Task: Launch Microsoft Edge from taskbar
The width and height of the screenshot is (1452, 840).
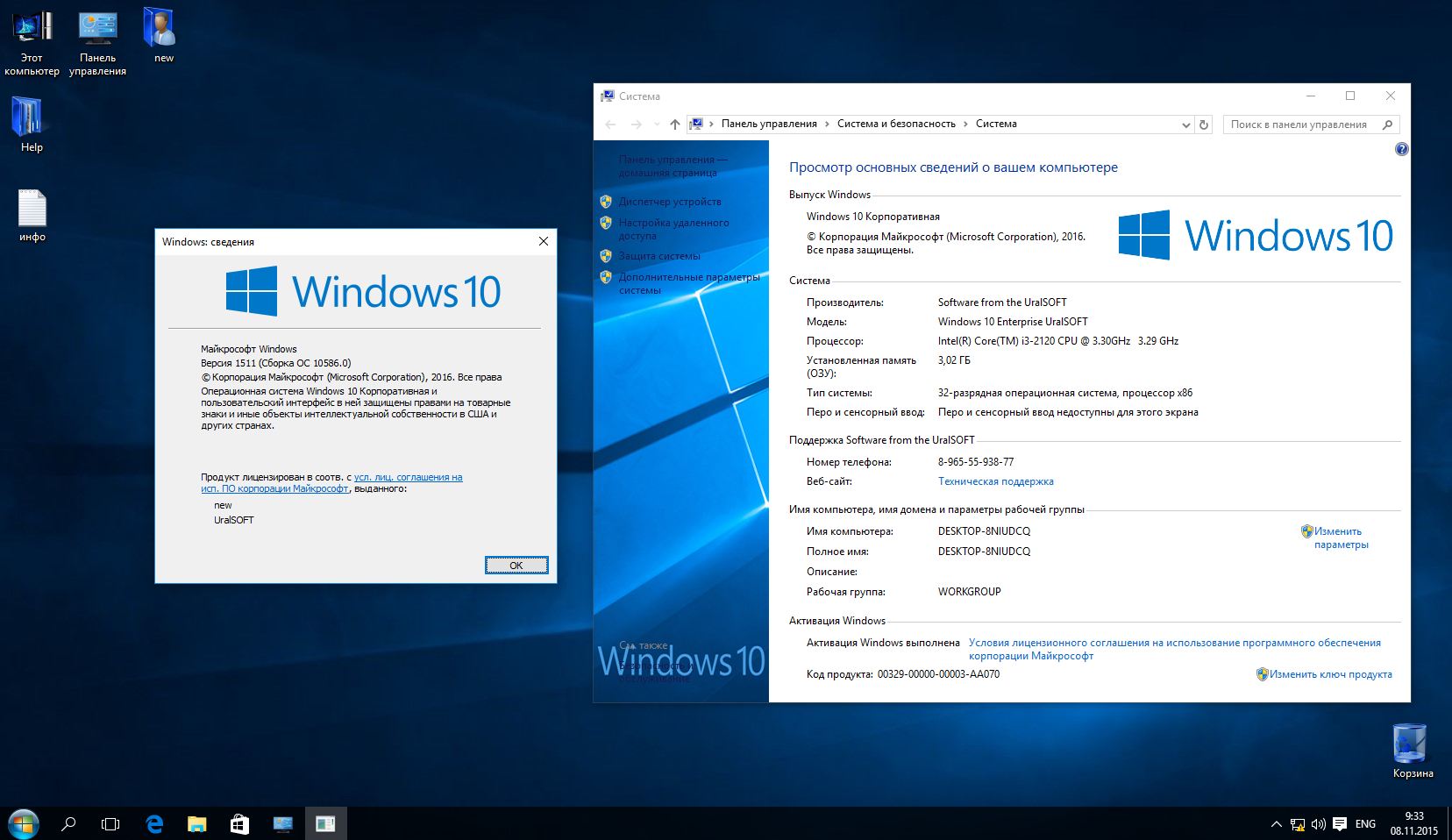Action: [154, 823]
